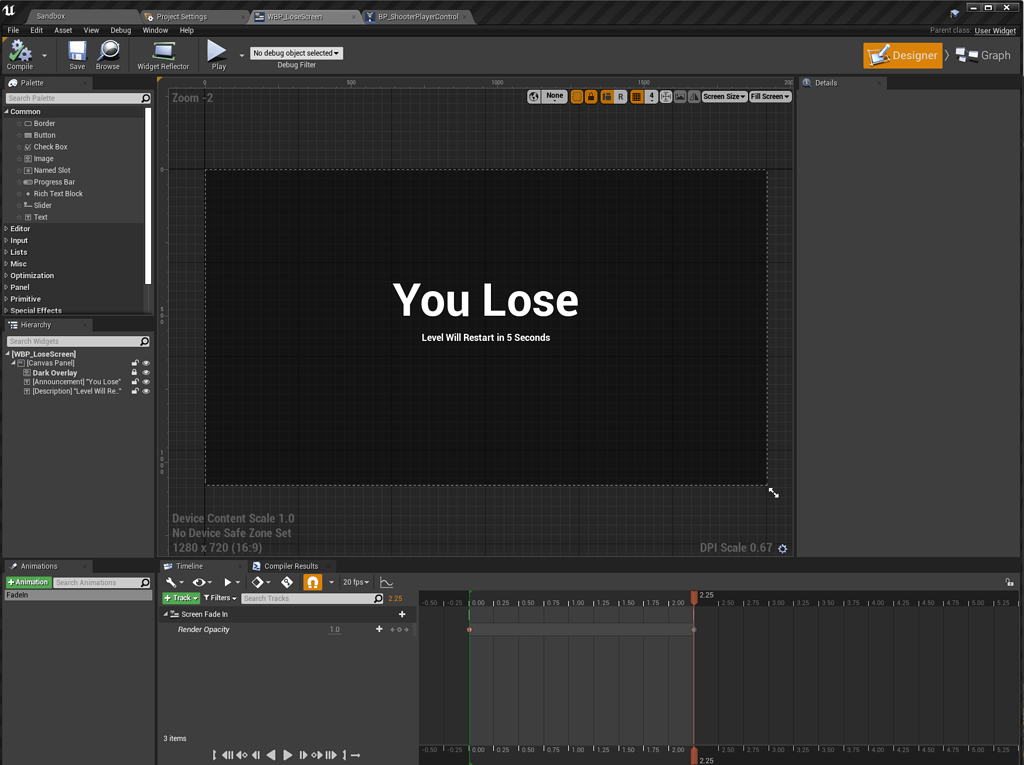Click the curve editor icon in Timeline
The width and height of the screenshot is (1024, 765).
386,582
